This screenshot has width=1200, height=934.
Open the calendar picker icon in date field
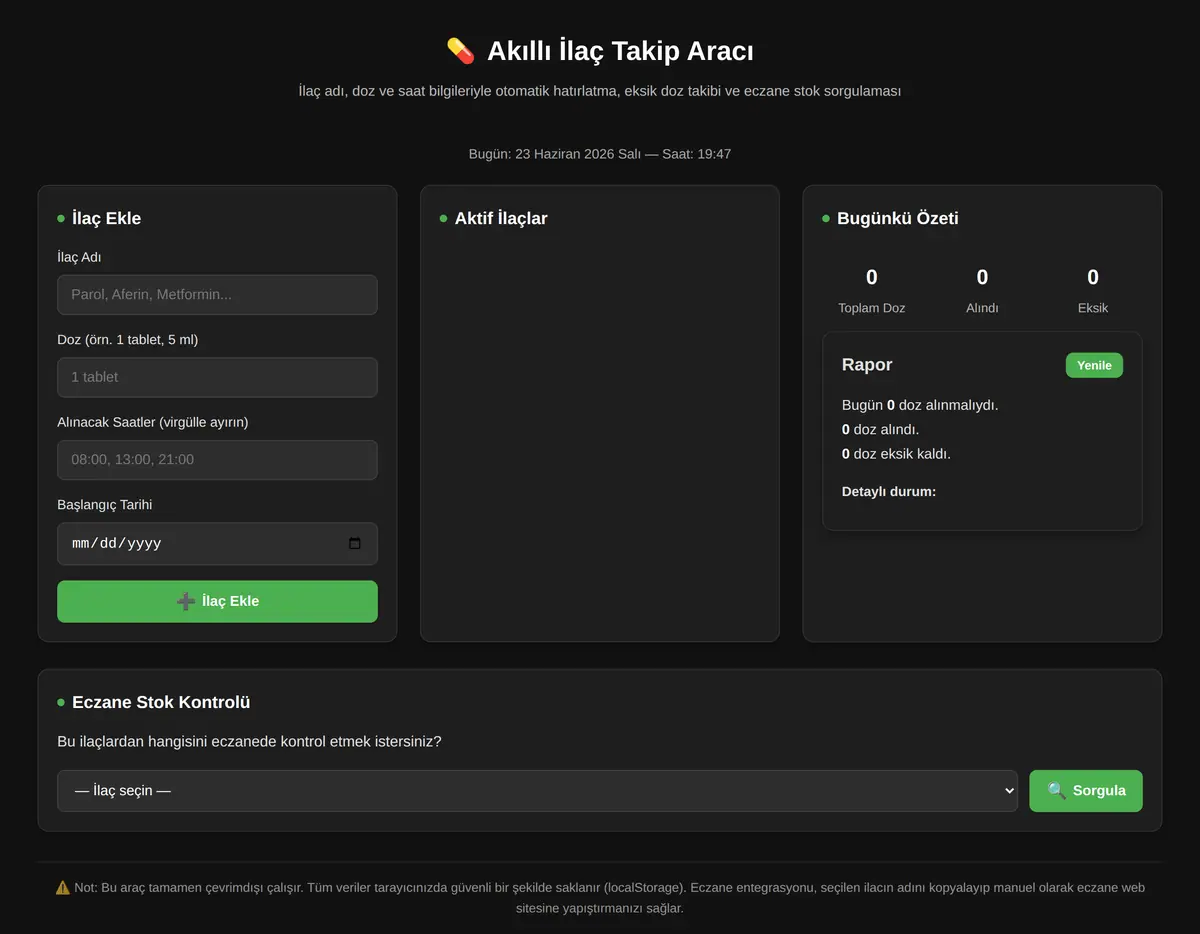tap(355, 543)
